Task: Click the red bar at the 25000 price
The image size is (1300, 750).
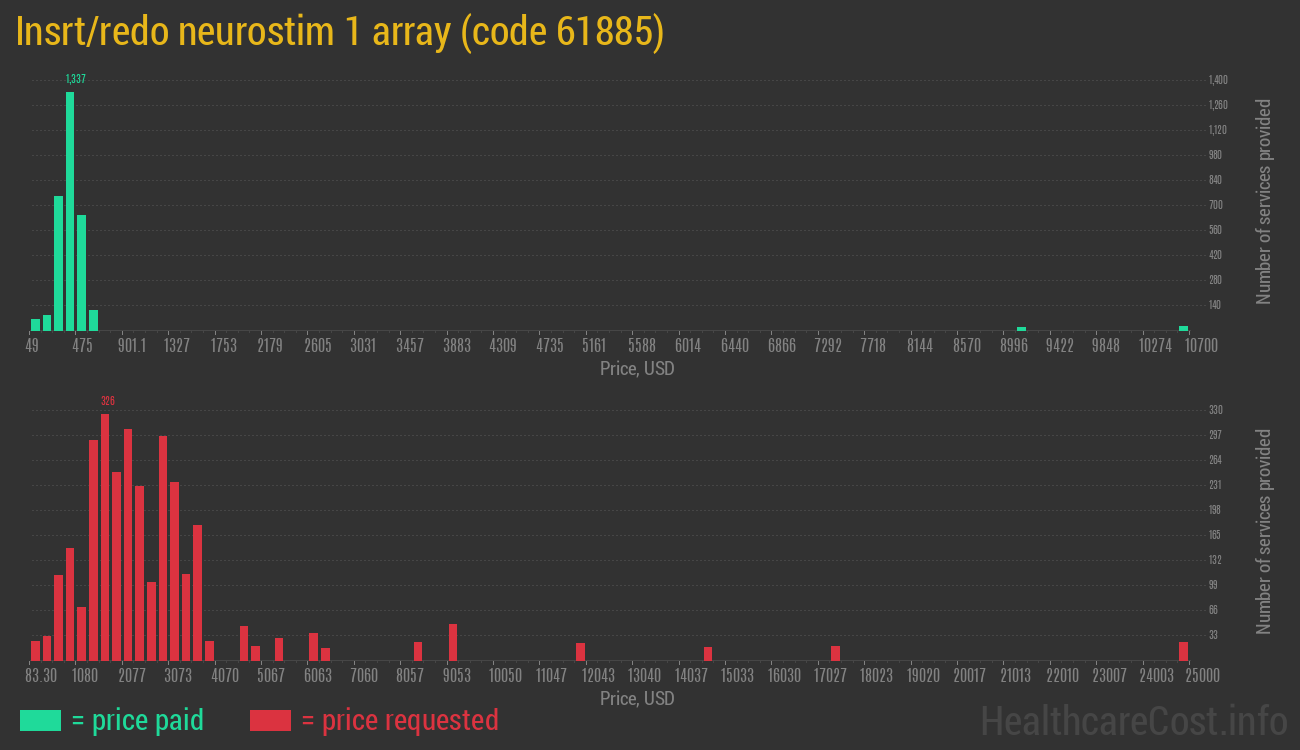Action: tap(1183, 651)
